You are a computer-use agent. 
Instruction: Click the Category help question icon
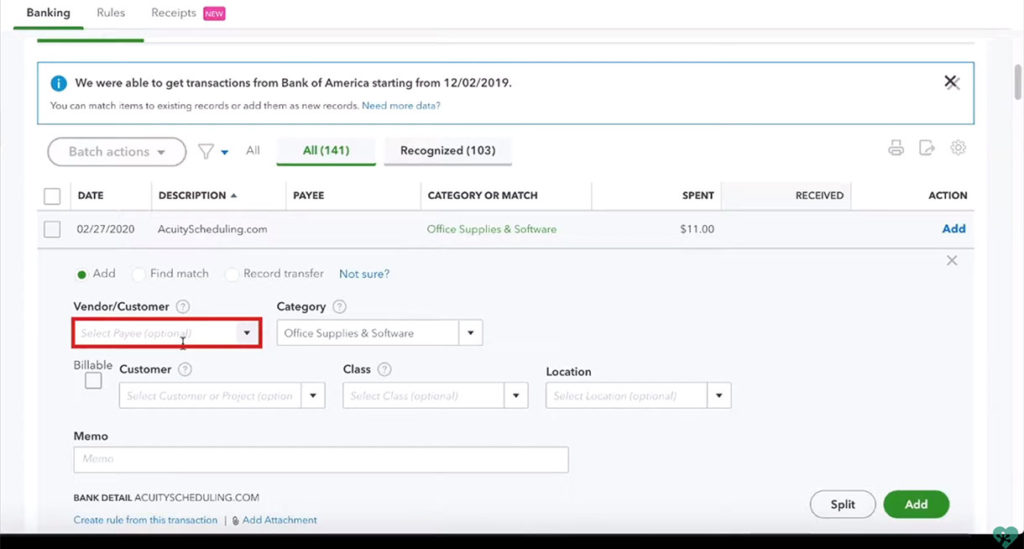[340, 307]
